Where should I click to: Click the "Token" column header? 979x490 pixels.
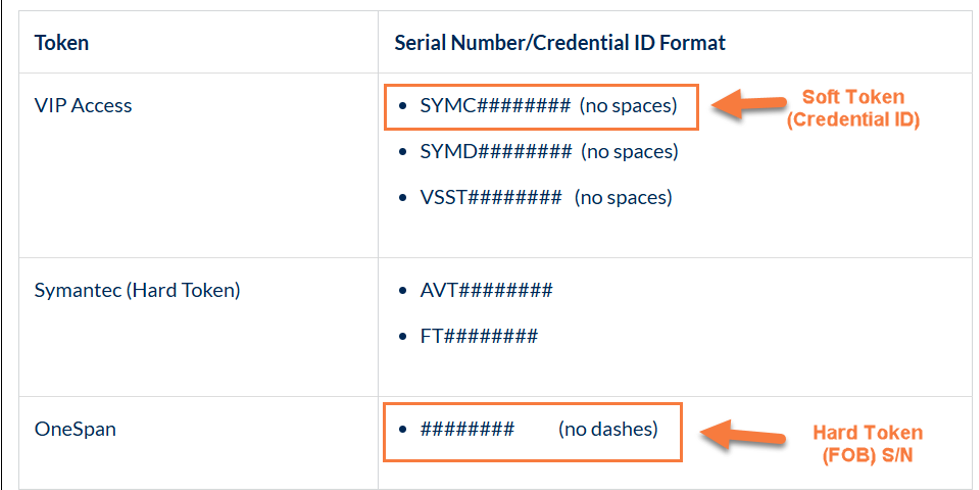pos(61,43)
